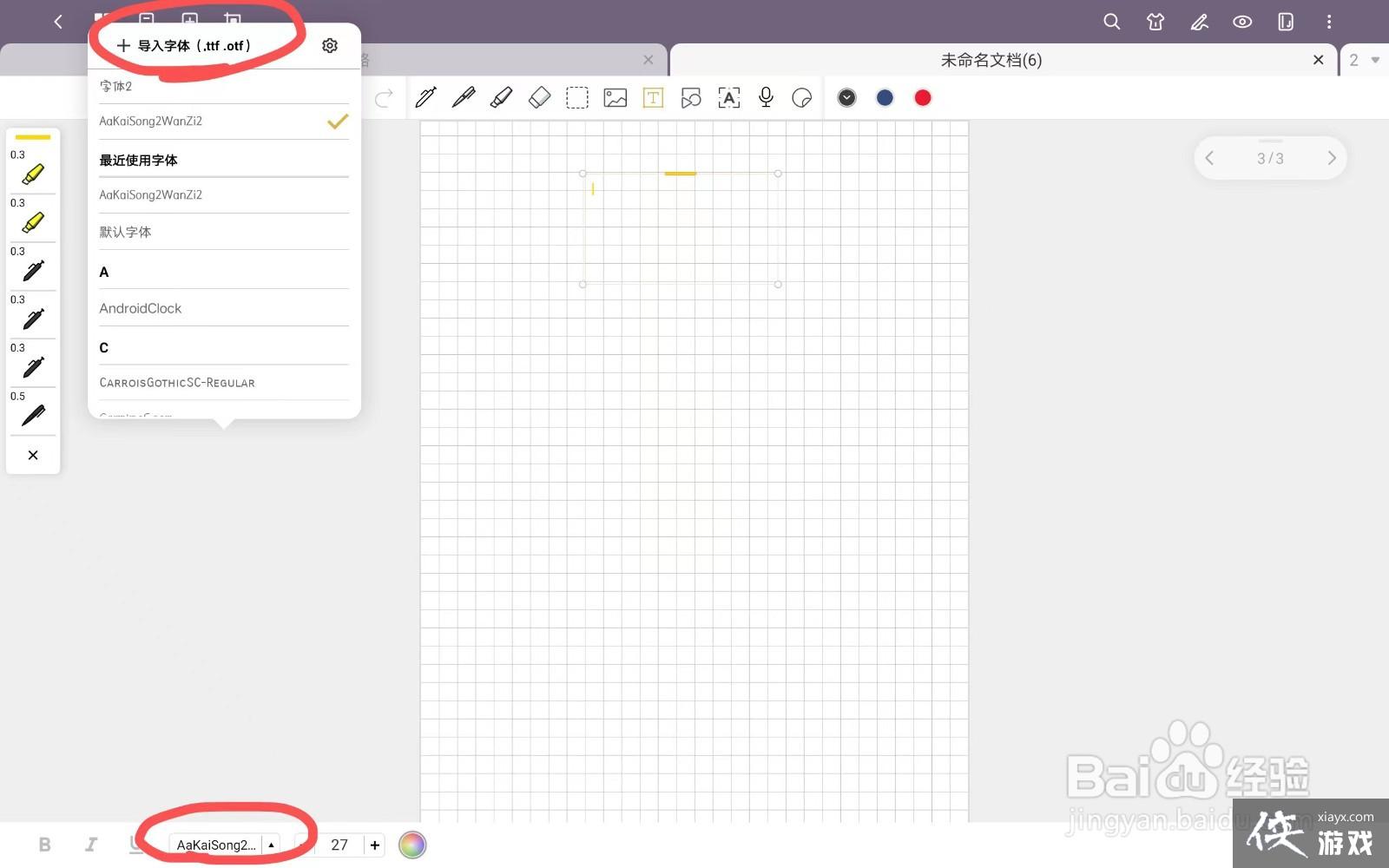
Task: Go to the next page
Action: [x=1332, y=158]
